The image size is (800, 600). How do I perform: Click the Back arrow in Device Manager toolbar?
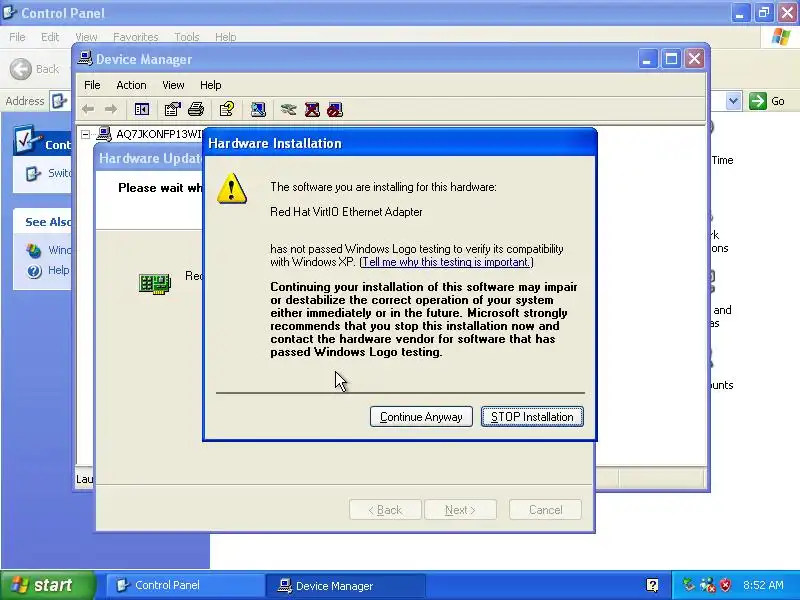(x=88, y=109)
